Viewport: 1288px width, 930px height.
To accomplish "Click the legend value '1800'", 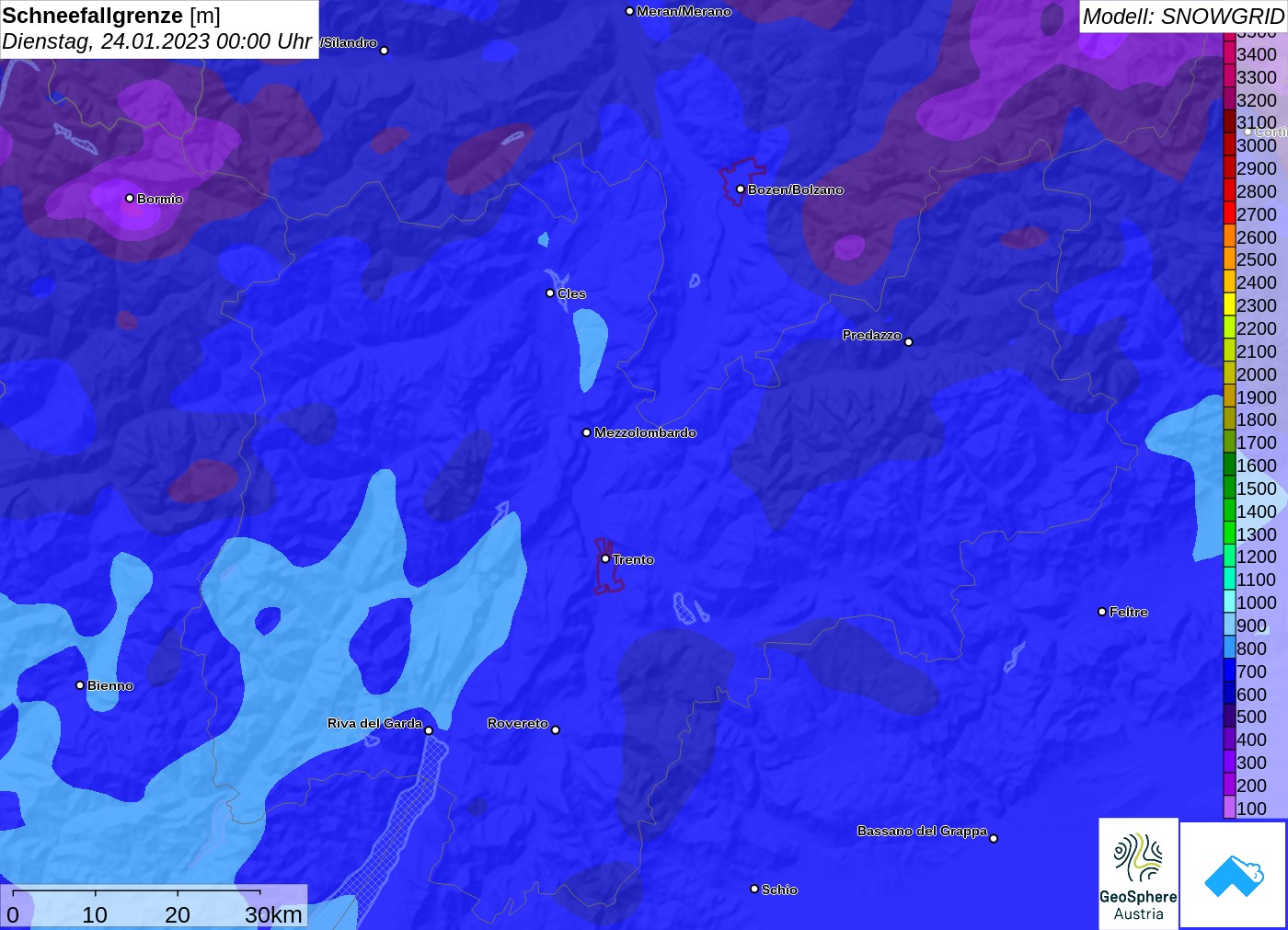I will click(x=1257, y=419).
